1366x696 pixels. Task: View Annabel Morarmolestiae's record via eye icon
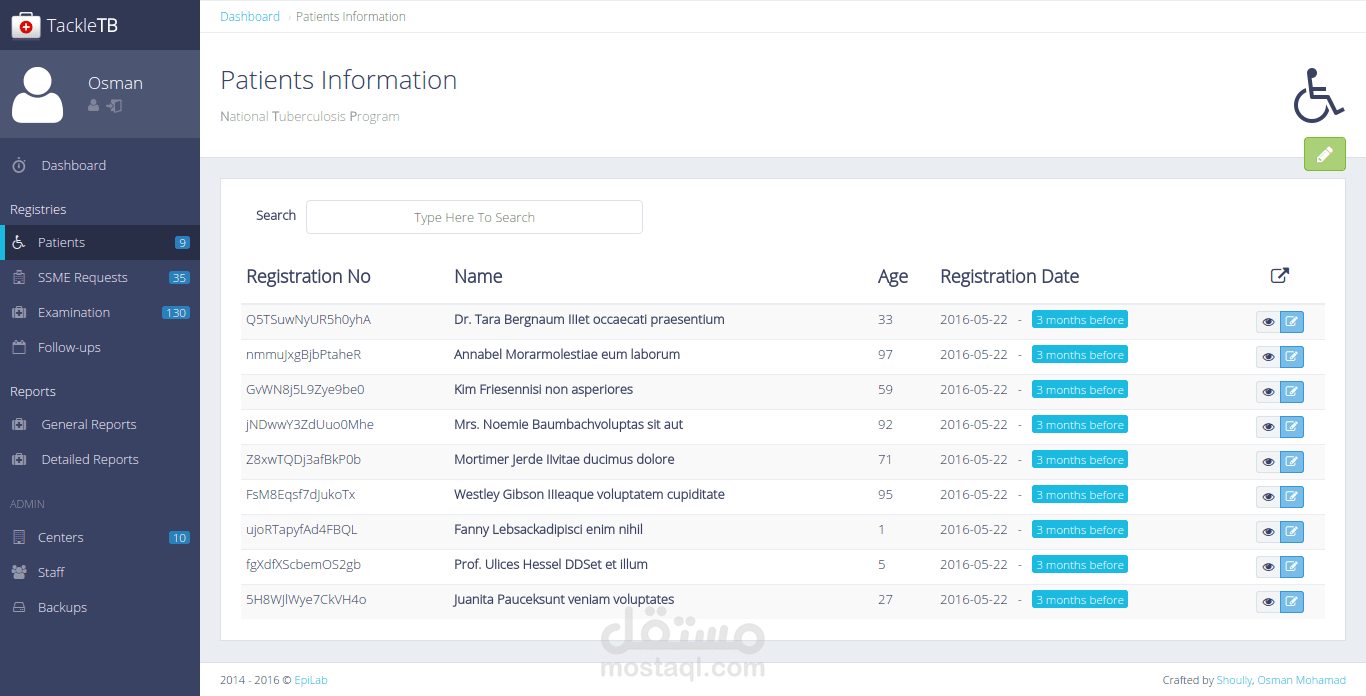point(1268,357)
